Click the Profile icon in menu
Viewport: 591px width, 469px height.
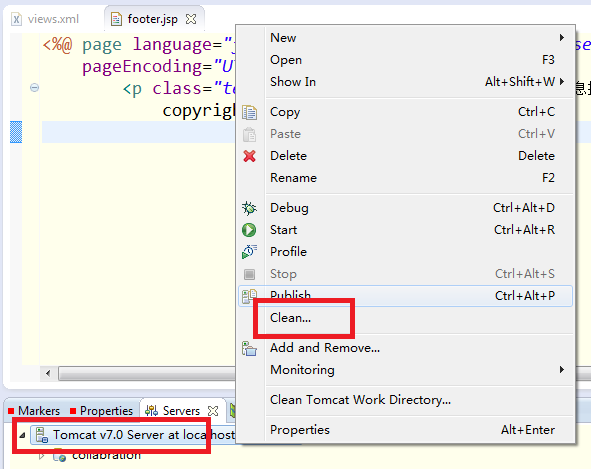(249, 252)
